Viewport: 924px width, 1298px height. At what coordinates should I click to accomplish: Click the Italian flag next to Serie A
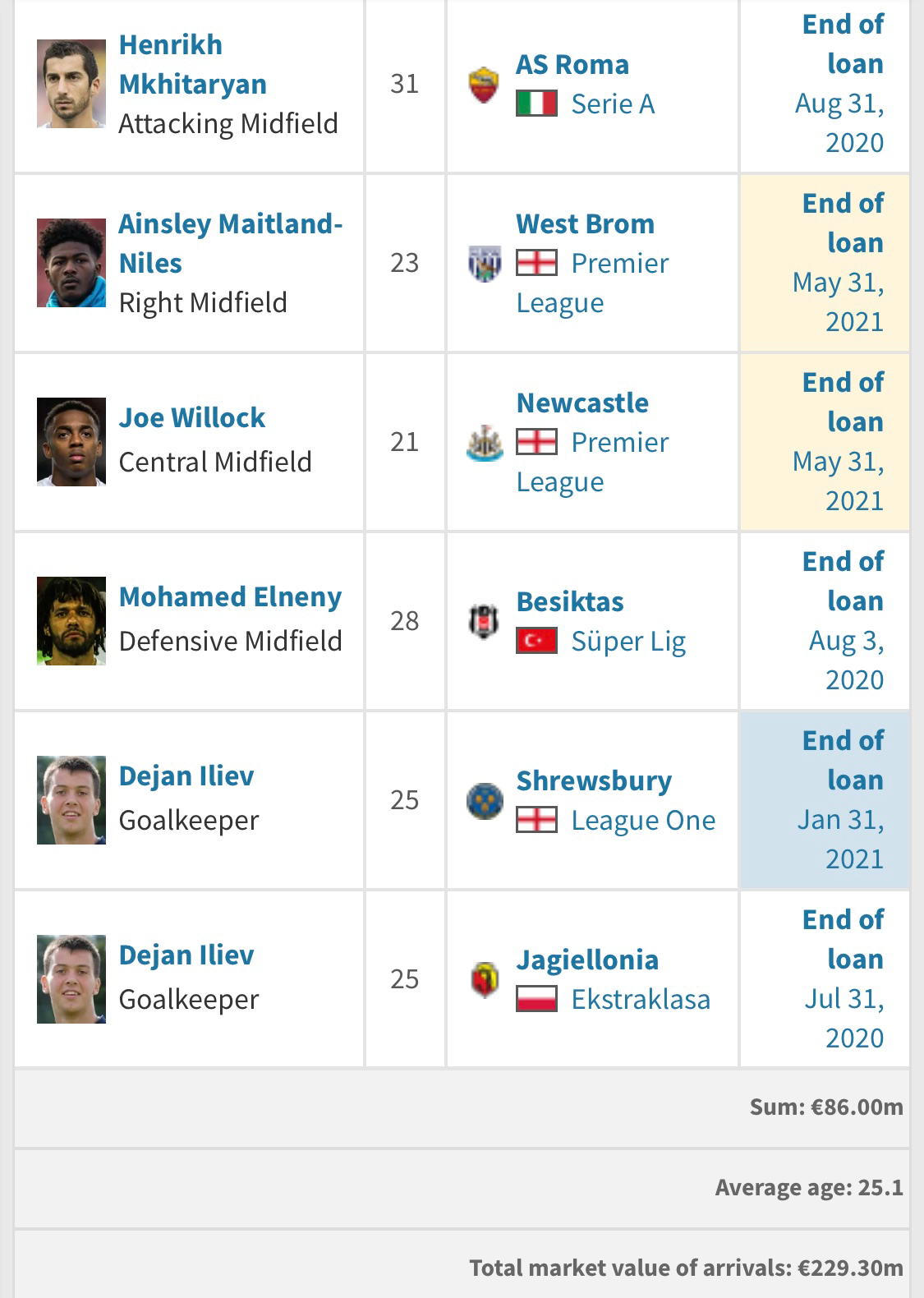coord(536,104)
